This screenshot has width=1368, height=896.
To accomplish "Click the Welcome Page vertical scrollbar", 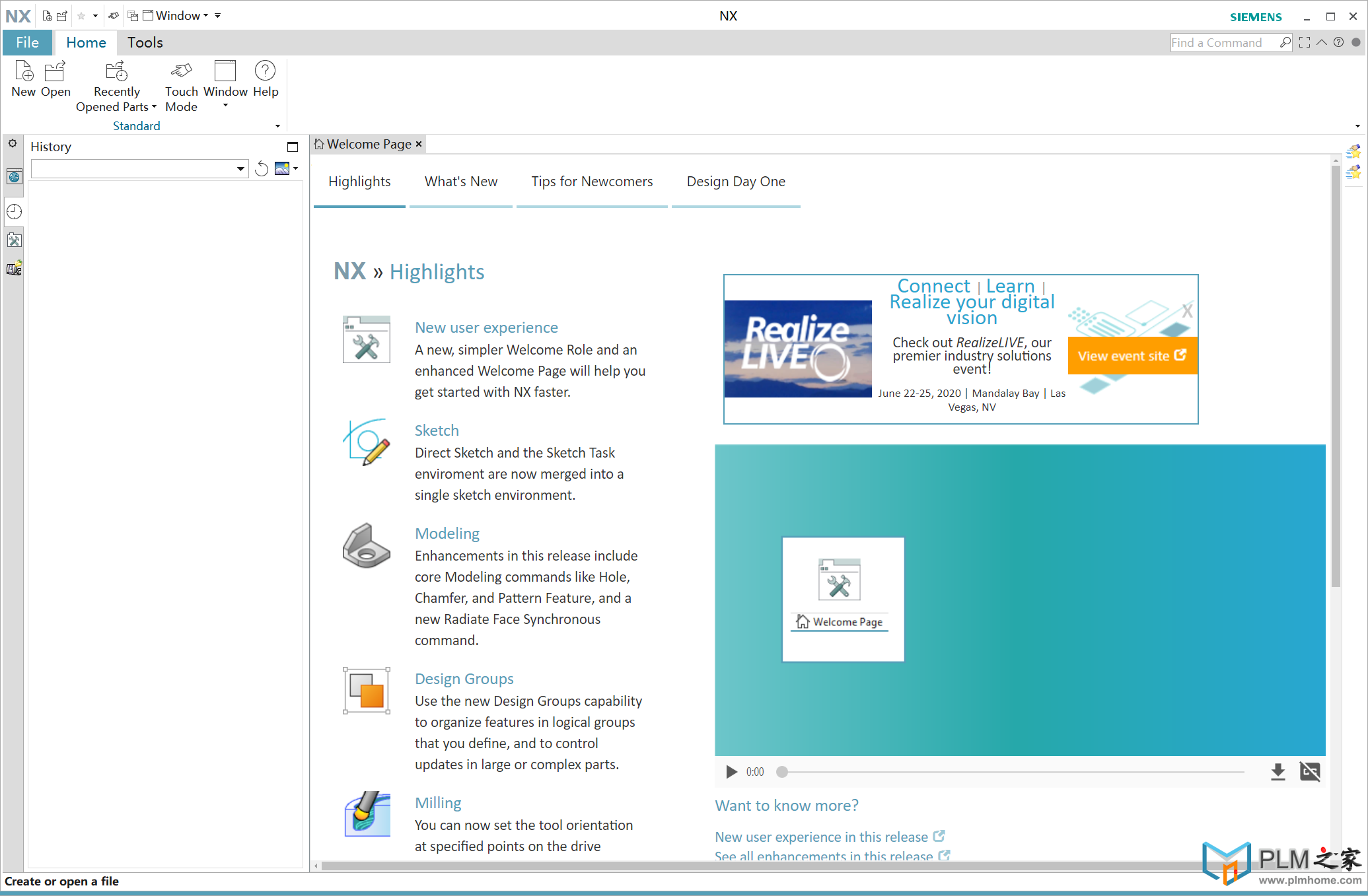I will [x=1336, y=376].
